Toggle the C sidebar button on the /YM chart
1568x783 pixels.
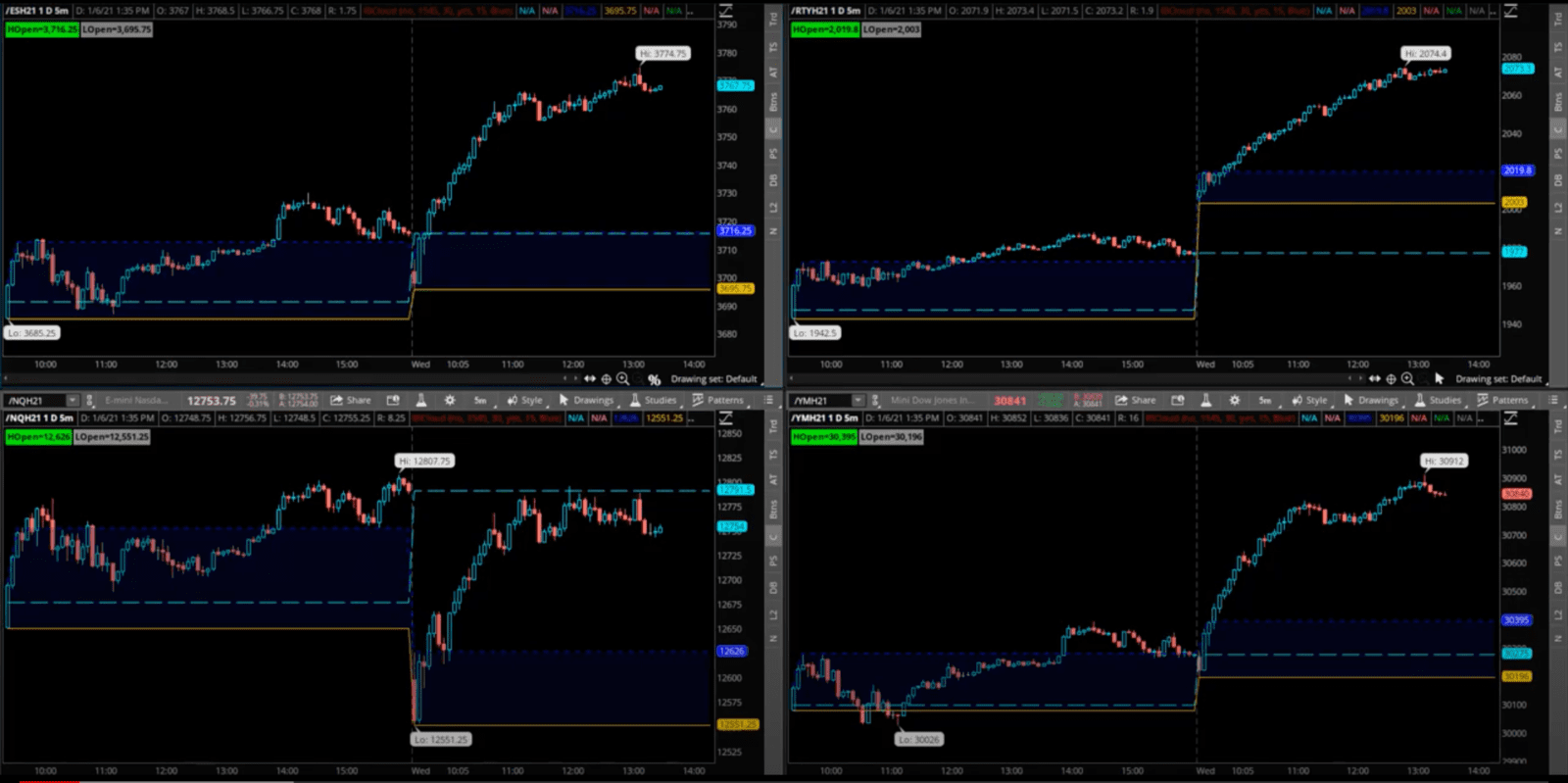1558,537
